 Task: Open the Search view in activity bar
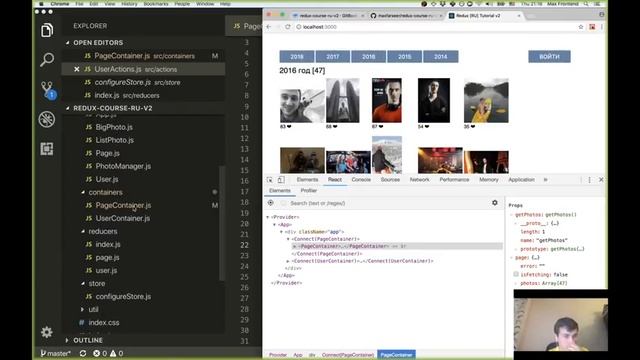click(47, 60)
